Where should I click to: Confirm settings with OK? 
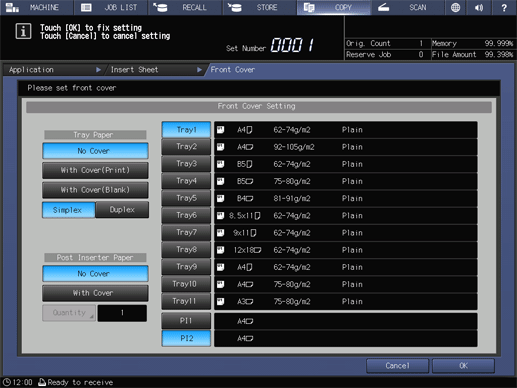(x=463, y=366)
